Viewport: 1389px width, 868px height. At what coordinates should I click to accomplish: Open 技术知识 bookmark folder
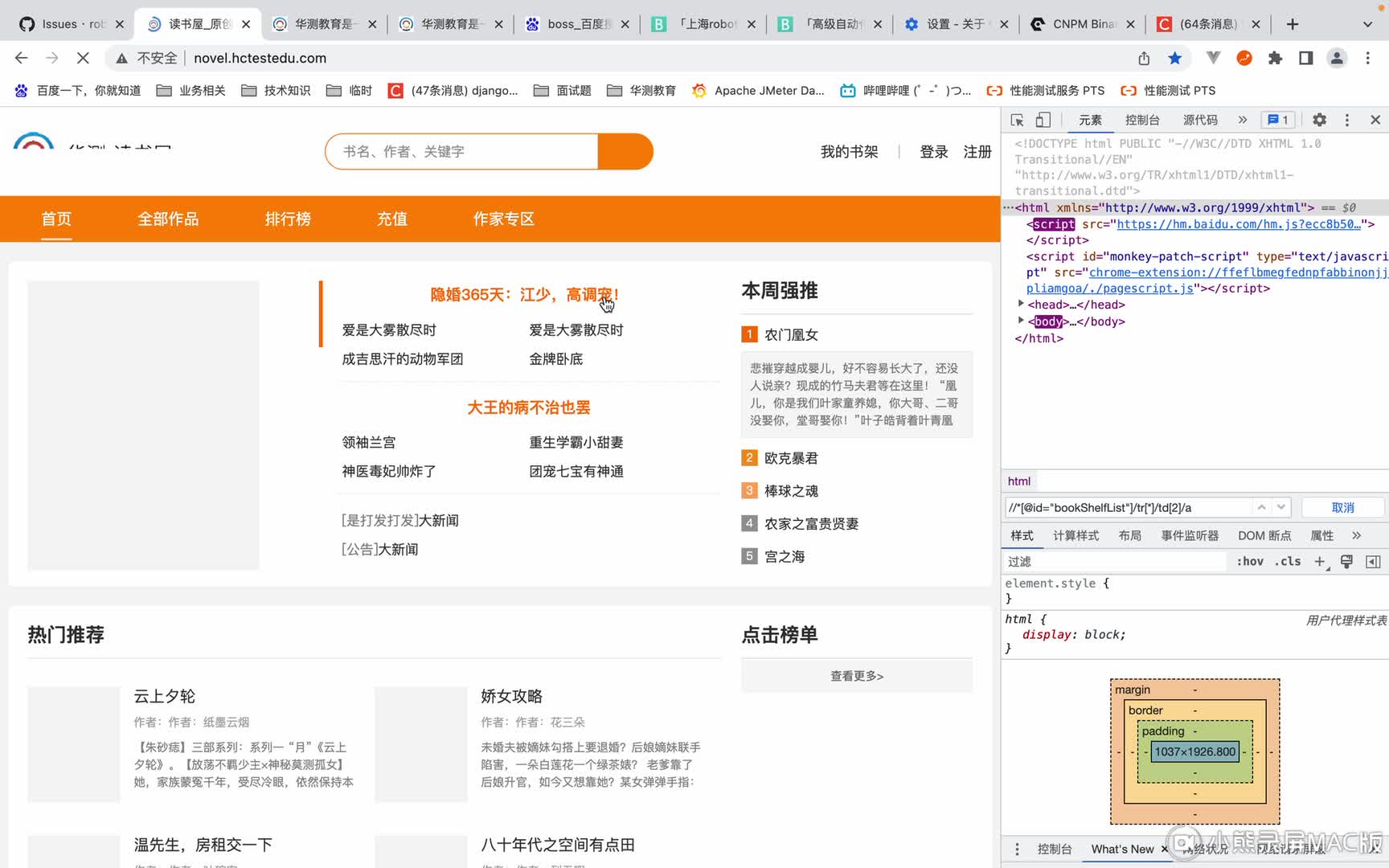(276, 90)
